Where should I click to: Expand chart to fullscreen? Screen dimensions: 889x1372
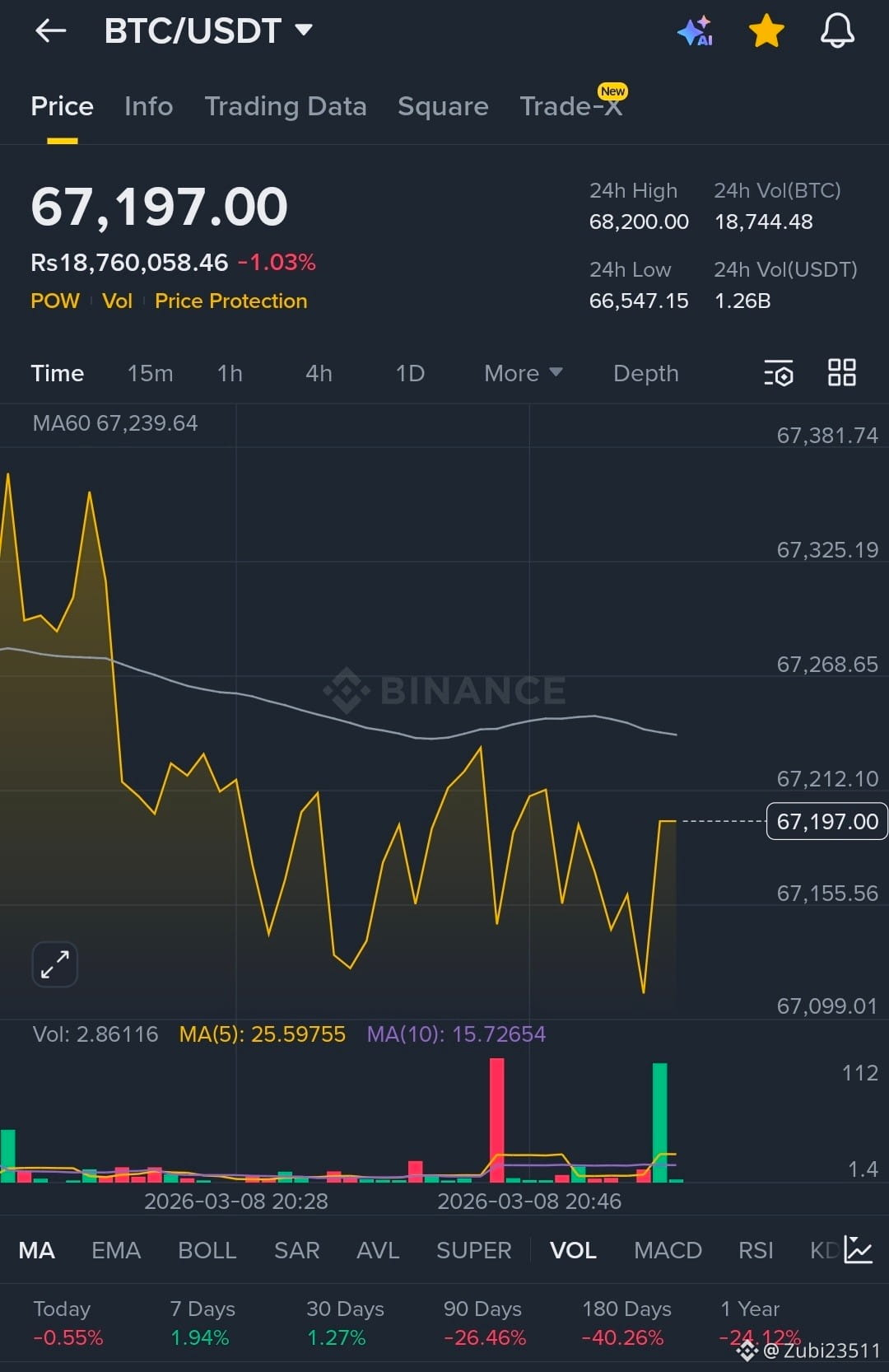(x=55, y=964)
